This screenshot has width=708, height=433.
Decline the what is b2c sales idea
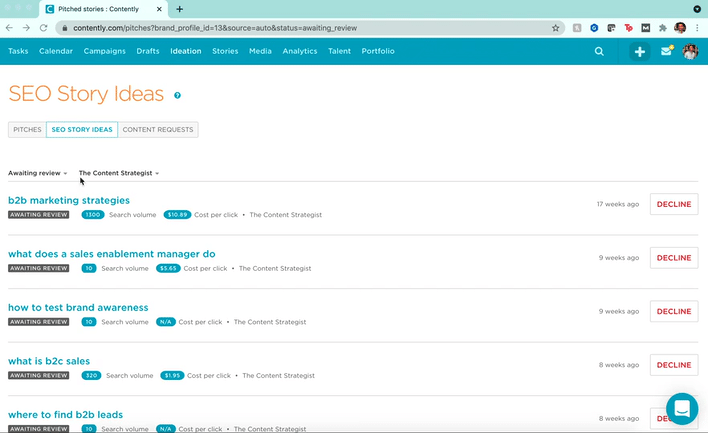coord(673,365)
